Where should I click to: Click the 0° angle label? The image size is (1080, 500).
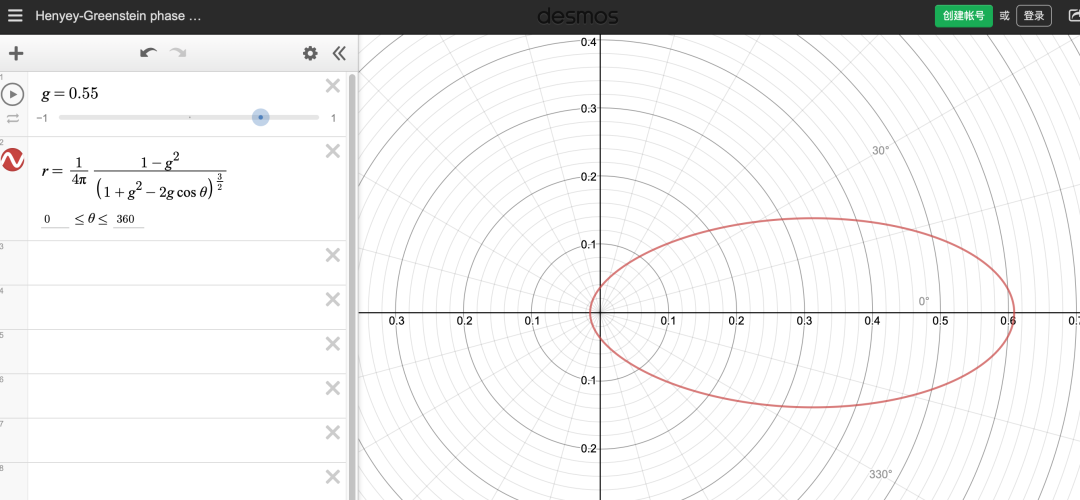click(x=924, y=301)
